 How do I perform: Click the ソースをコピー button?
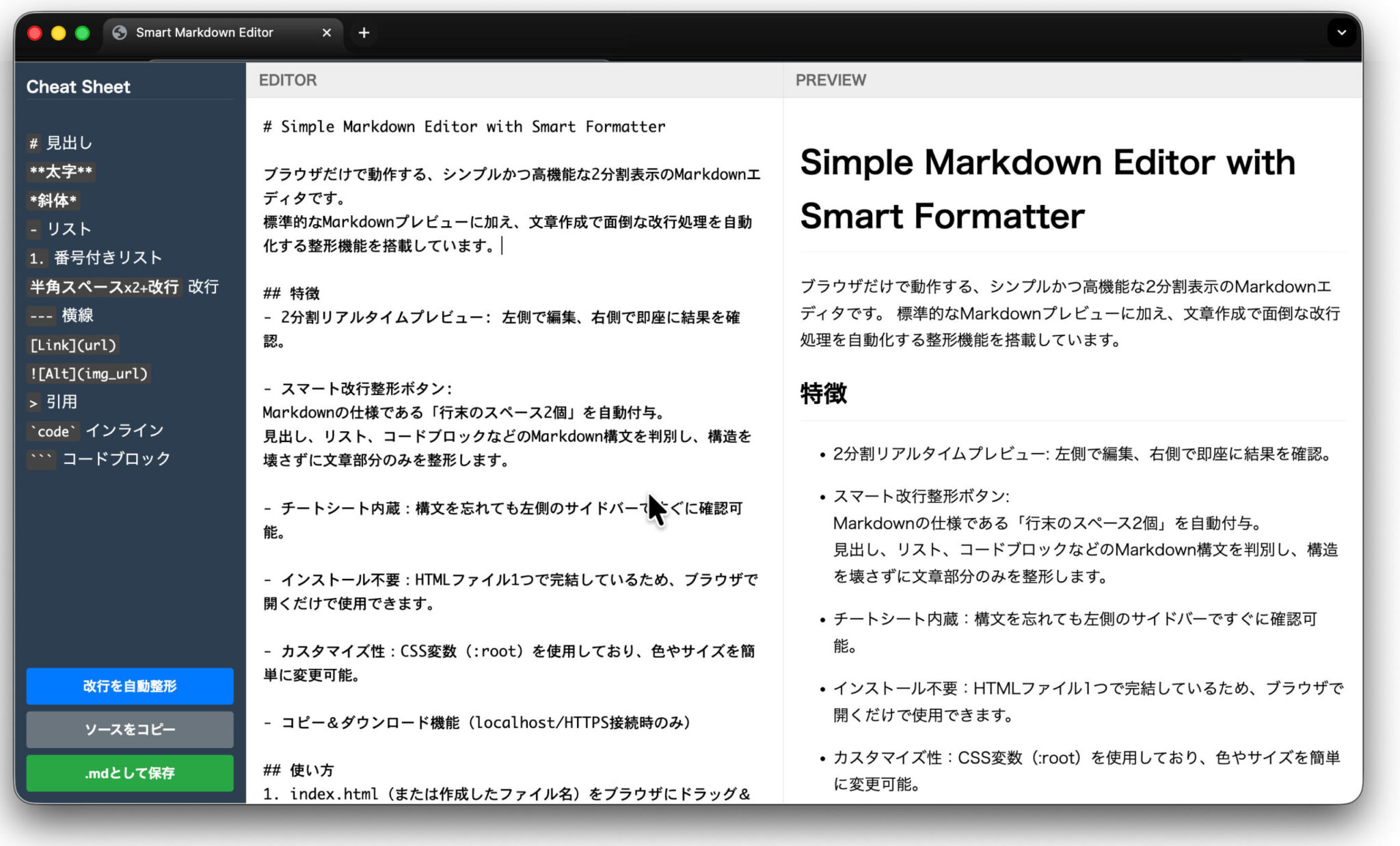[129, 729]
